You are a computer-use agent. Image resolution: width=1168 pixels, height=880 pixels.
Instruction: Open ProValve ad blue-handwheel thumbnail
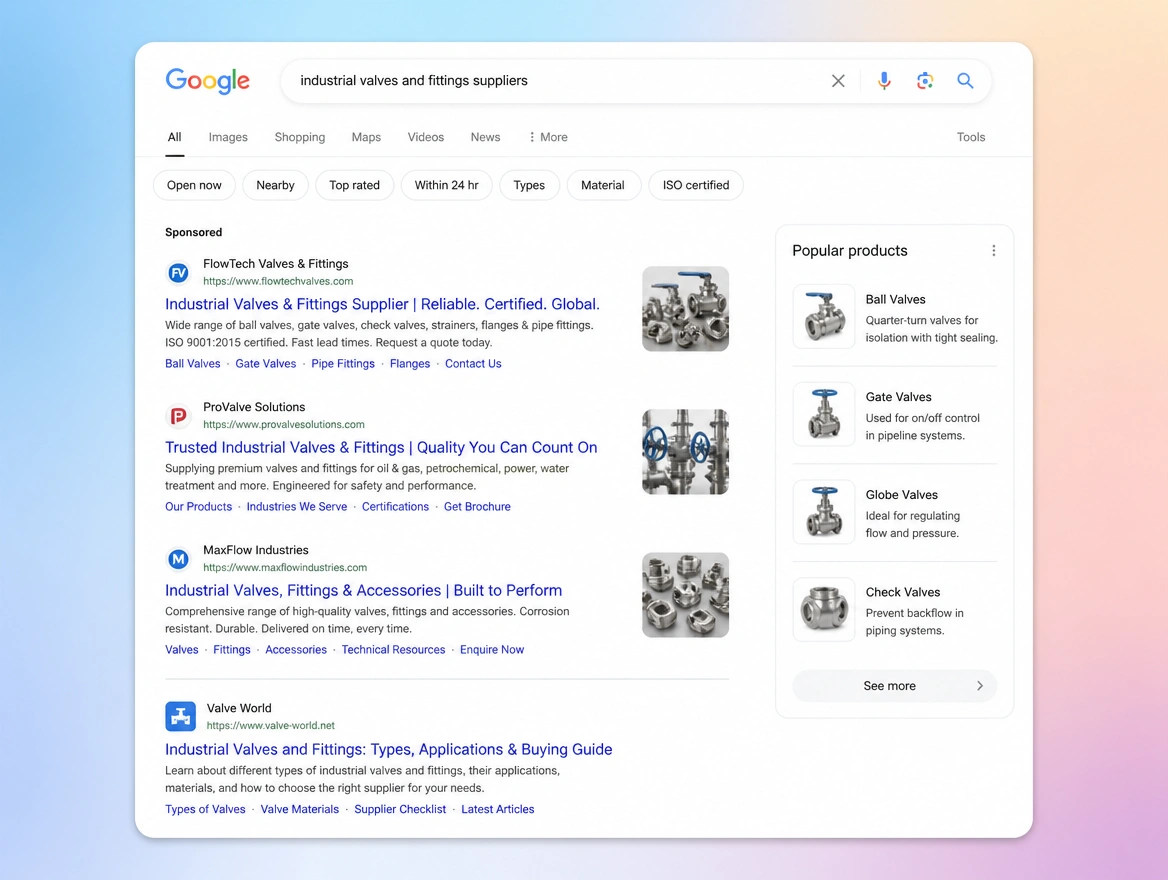[x=685, y=452]
